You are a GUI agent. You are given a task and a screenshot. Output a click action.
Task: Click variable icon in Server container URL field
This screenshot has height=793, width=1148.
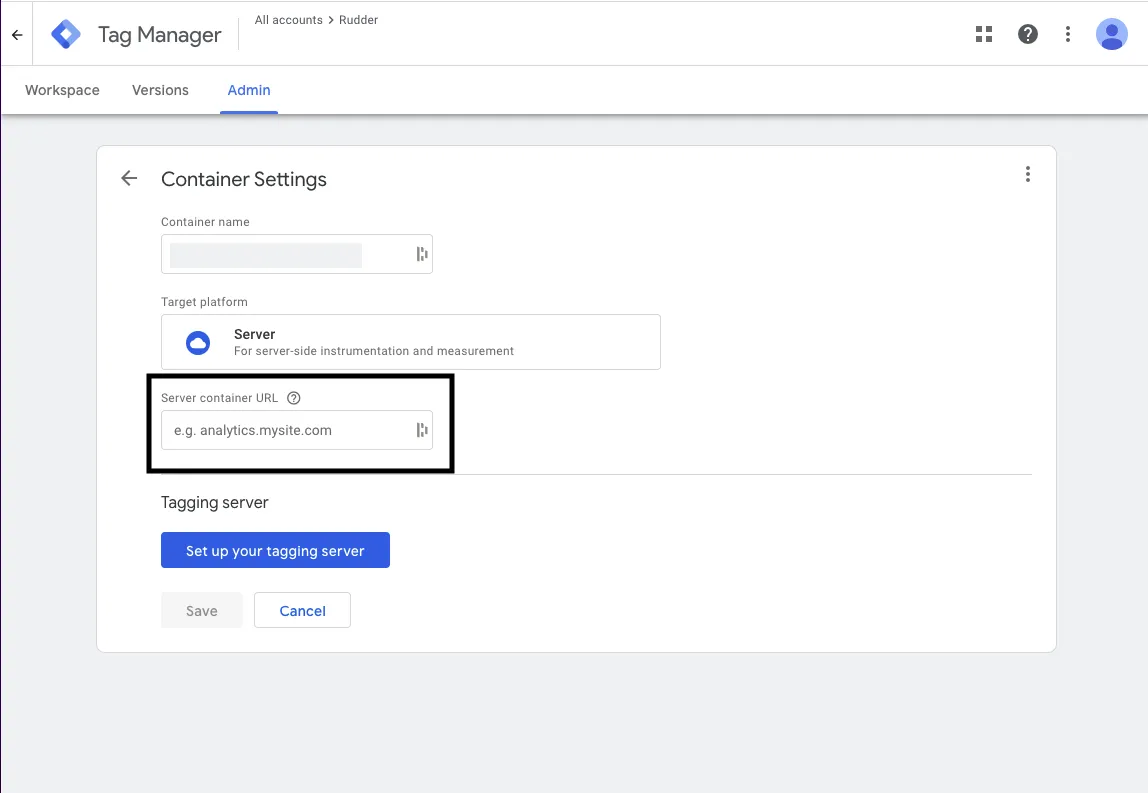422,430
